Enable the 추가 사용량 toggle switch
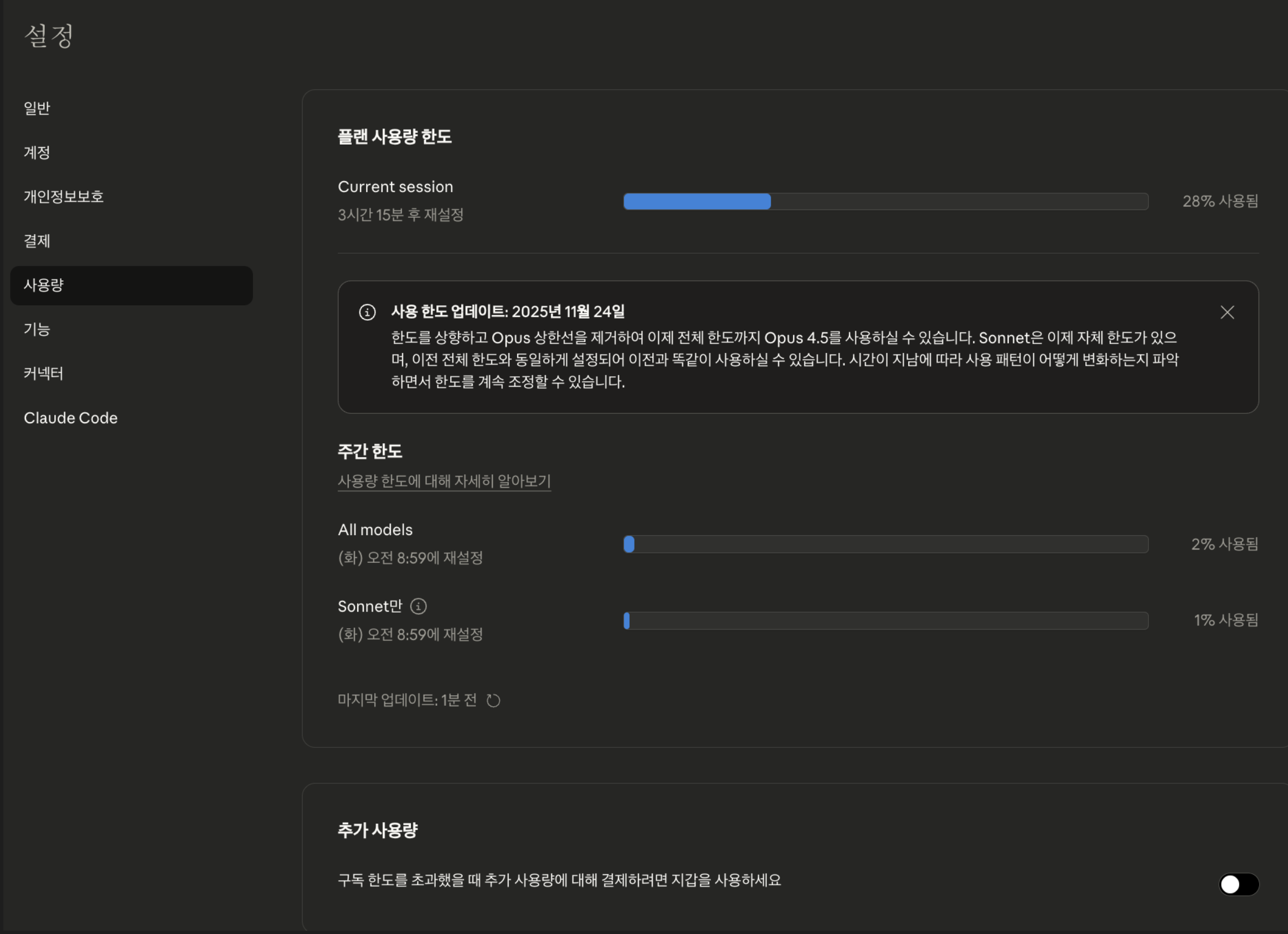Image resolution: width=1288 pixels, height=934 pixels. point(1238,884)
